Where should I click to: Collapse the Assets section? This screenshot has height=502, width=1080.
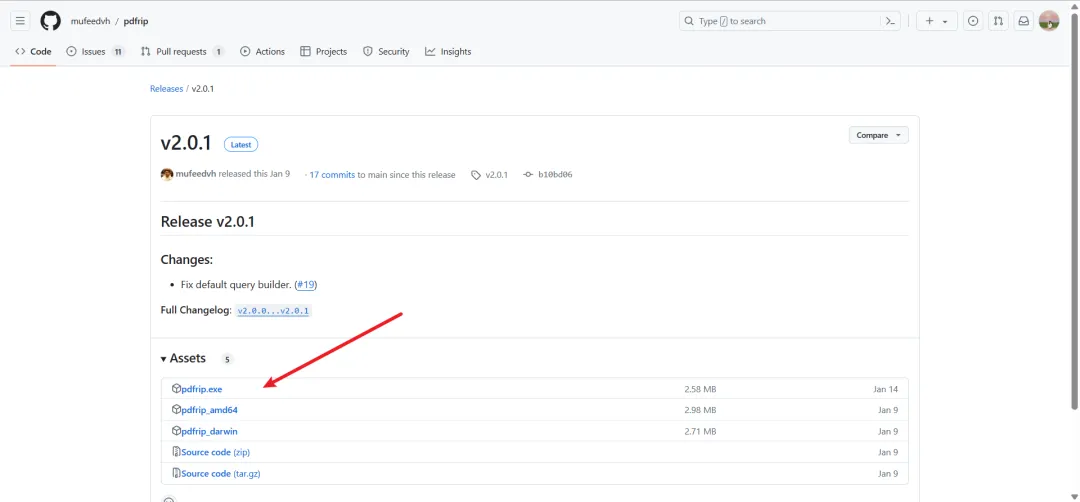pos(183,359)
